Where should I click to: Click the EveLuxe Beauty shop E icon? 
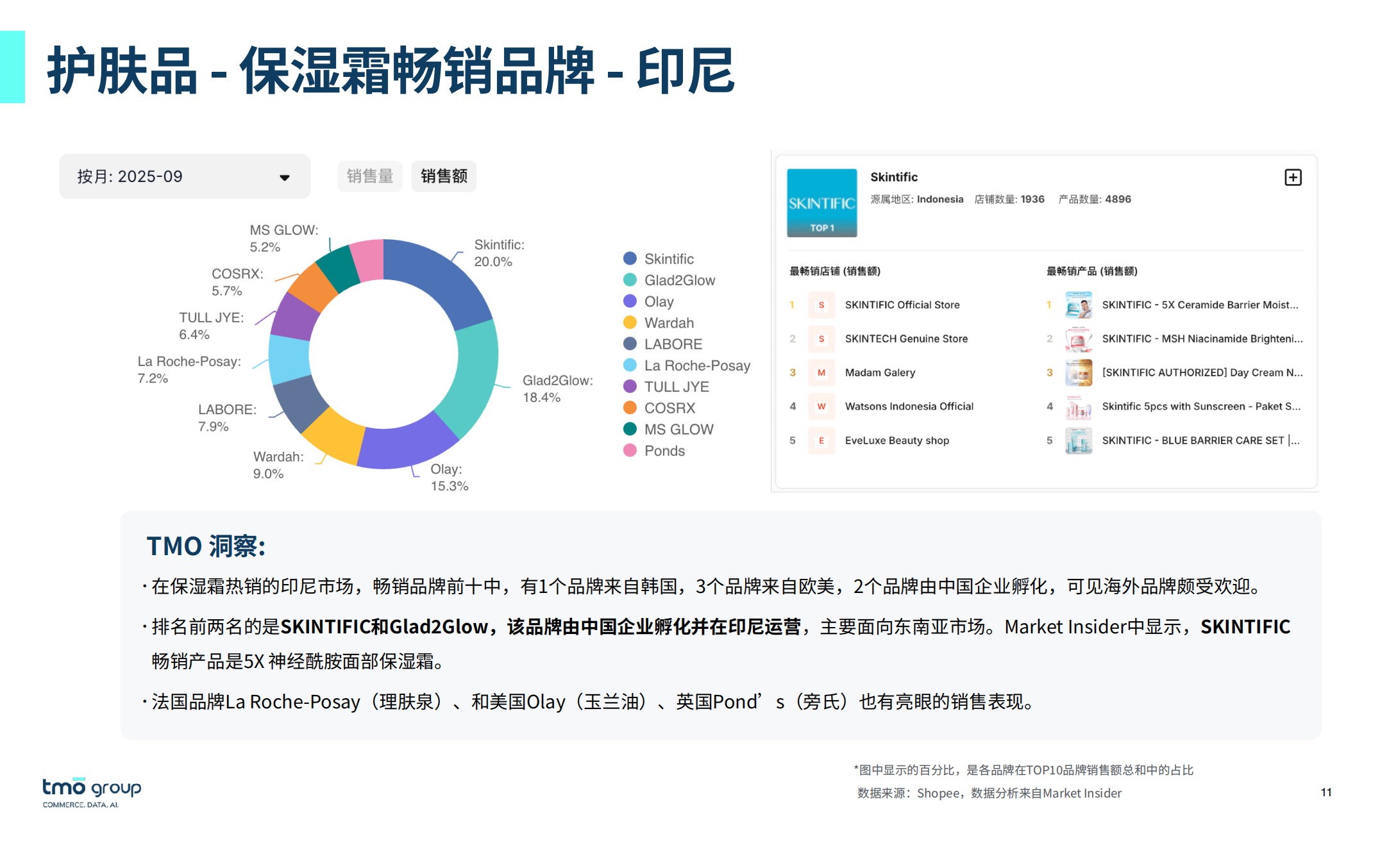(x=821, y=440)
